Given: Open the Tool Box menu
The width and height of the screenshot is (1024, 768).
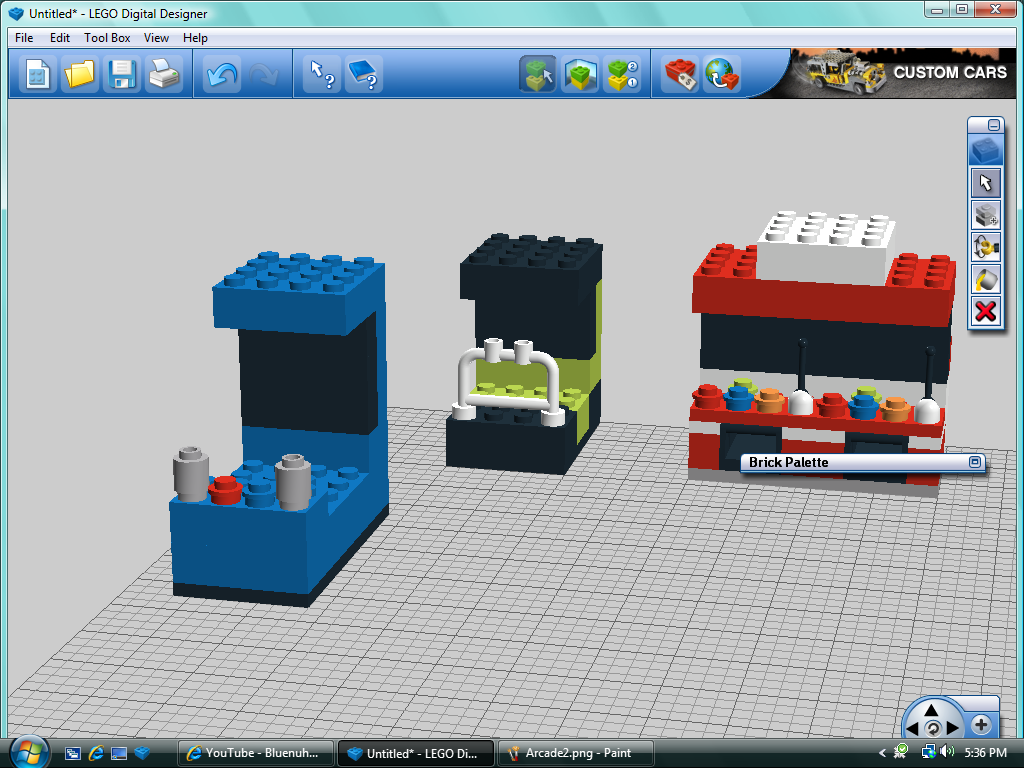Looking at the screenshot, I should (107, 38).
